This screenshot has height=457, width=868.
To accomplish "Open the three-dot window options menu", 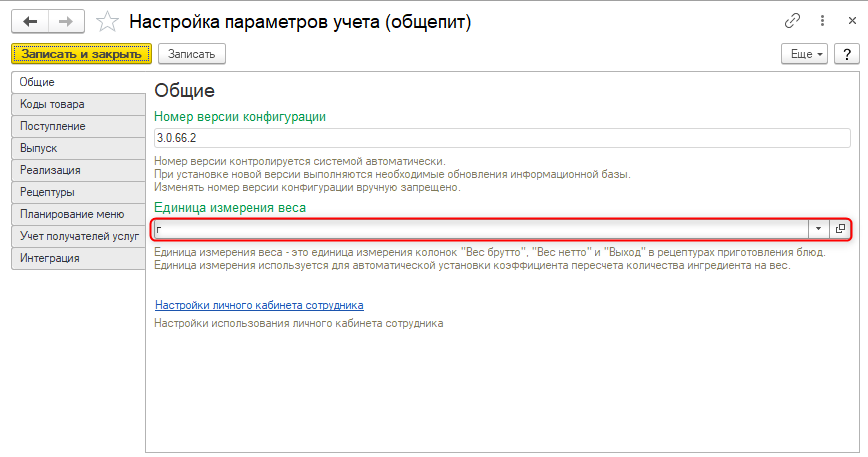I will point(822,21).
